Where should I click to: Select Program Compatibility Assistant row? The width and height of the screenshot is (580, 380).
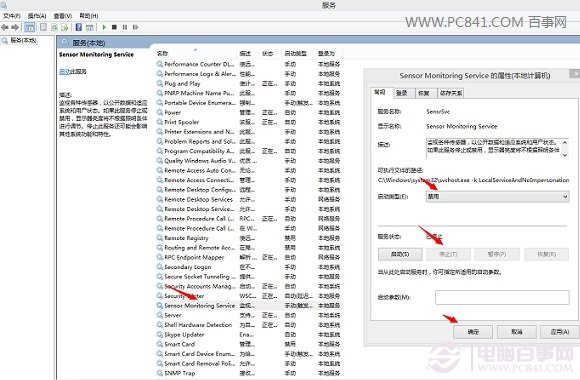click(x=249, y=151)
